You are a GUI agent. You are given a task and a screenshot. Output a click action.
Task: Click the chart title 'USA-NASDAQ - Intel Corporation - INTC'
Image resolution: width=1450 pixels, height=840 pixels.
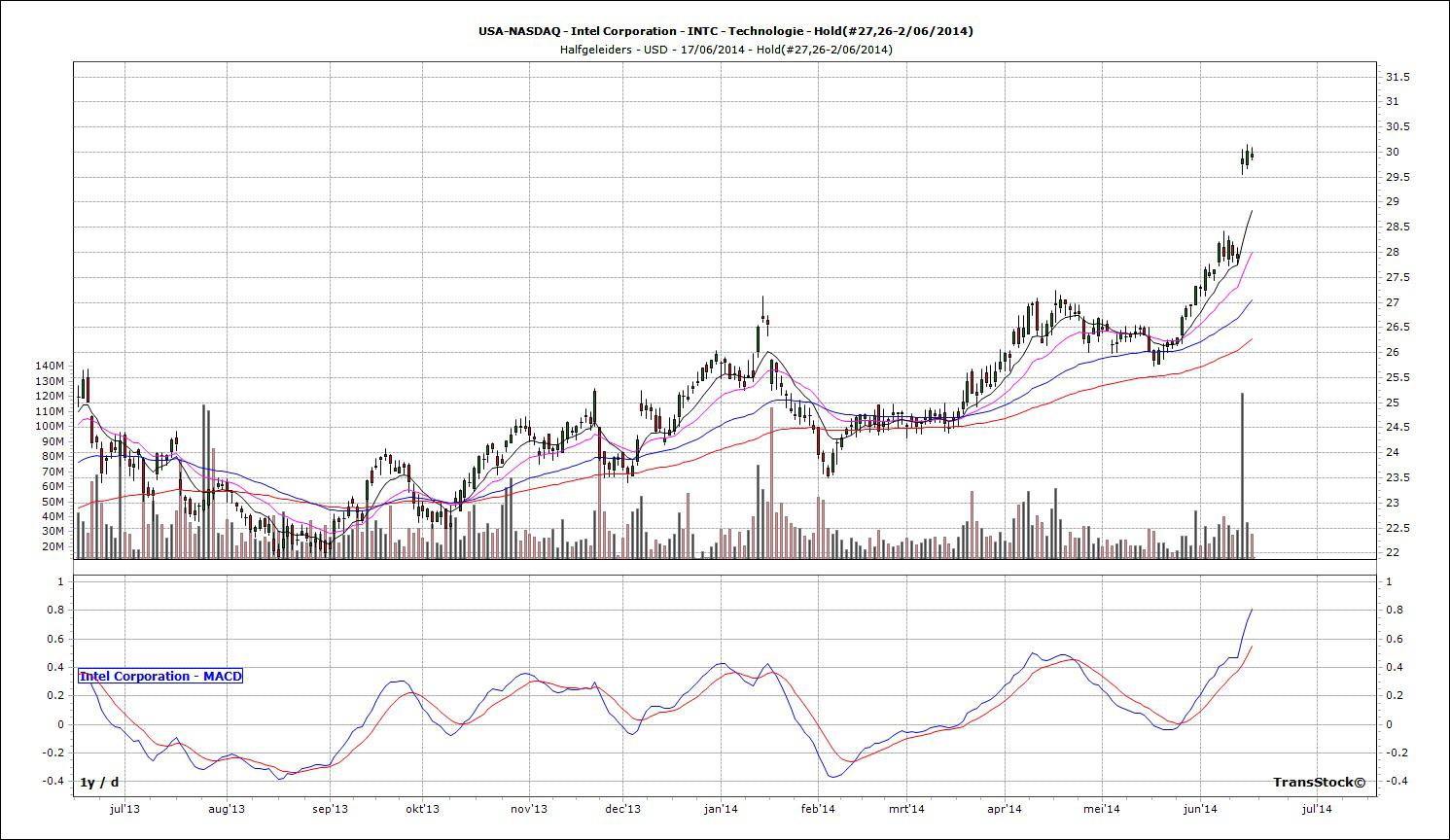[x=599, y=31]
